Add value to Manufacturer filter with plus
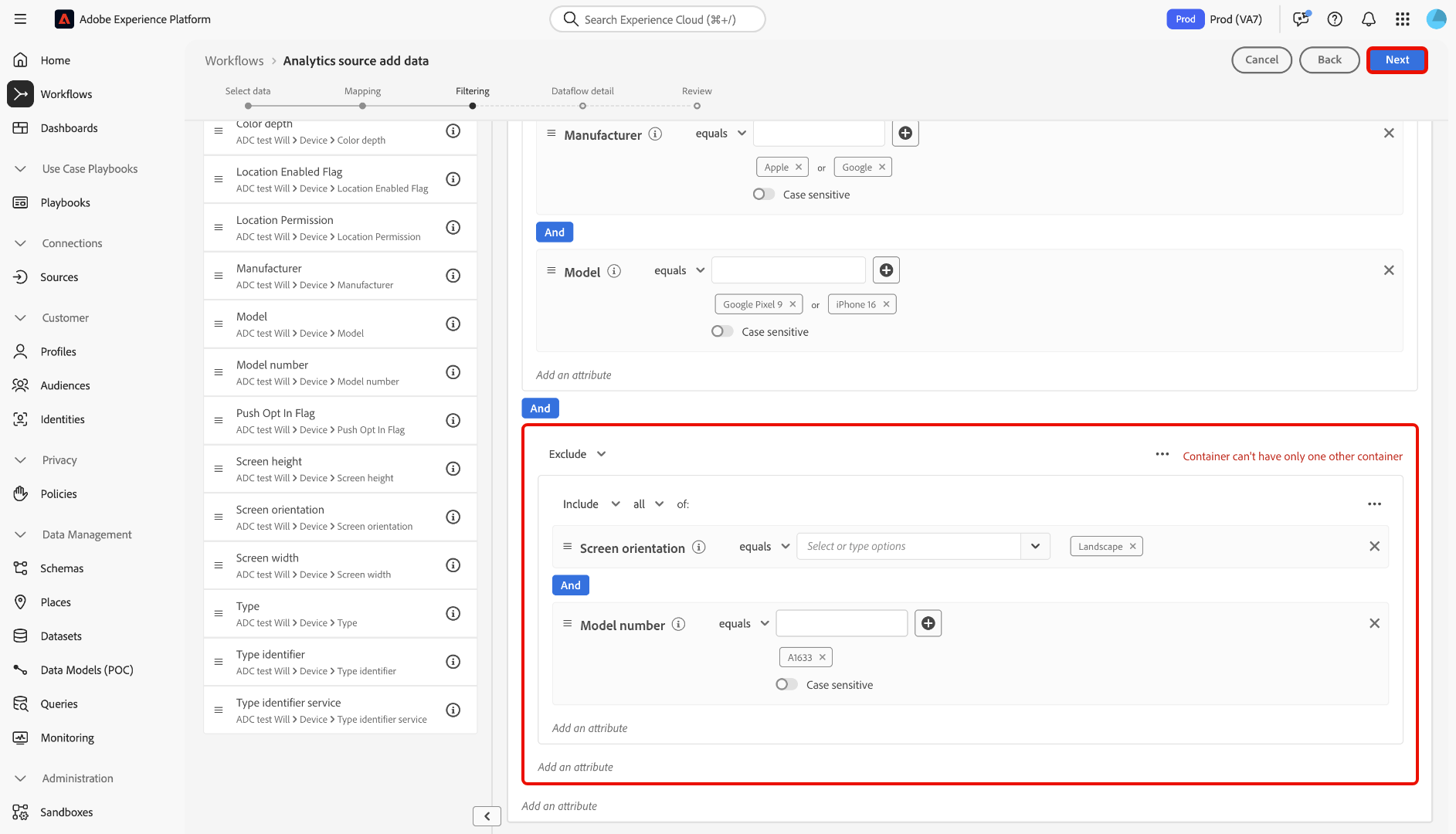This screenshot has width=1456, height=834. [905, 134]
